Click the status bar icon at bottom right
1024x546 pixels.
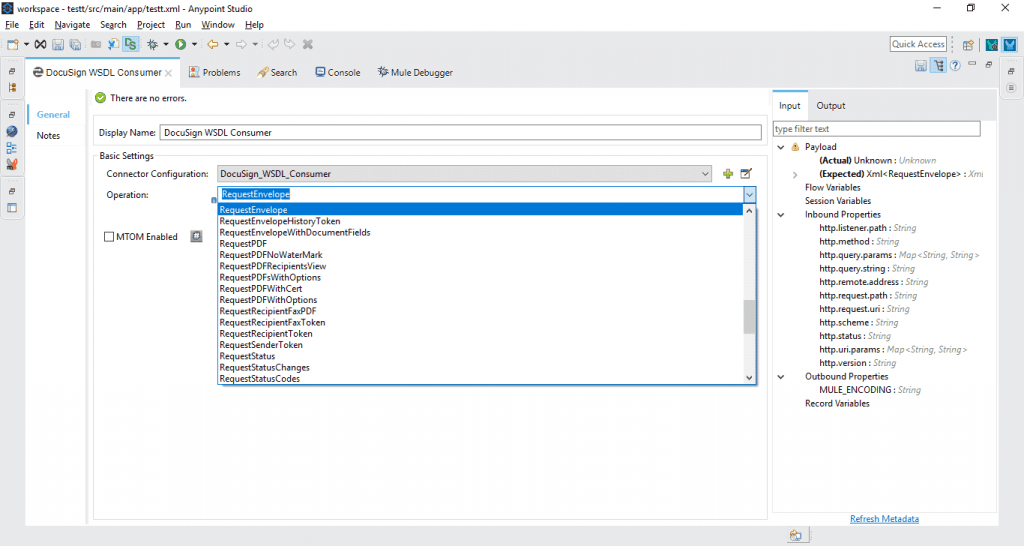click(x=795, y=535)
